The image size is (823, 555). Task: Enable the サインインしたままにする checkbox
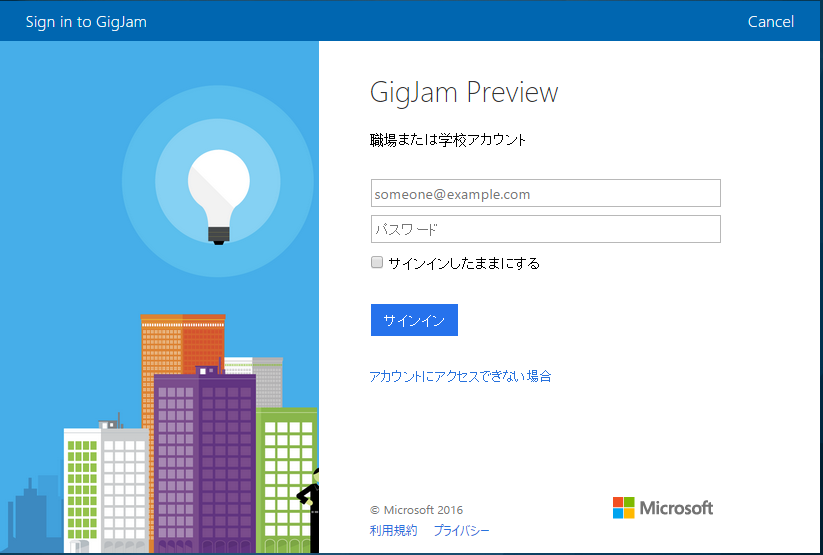coord(377,262)
